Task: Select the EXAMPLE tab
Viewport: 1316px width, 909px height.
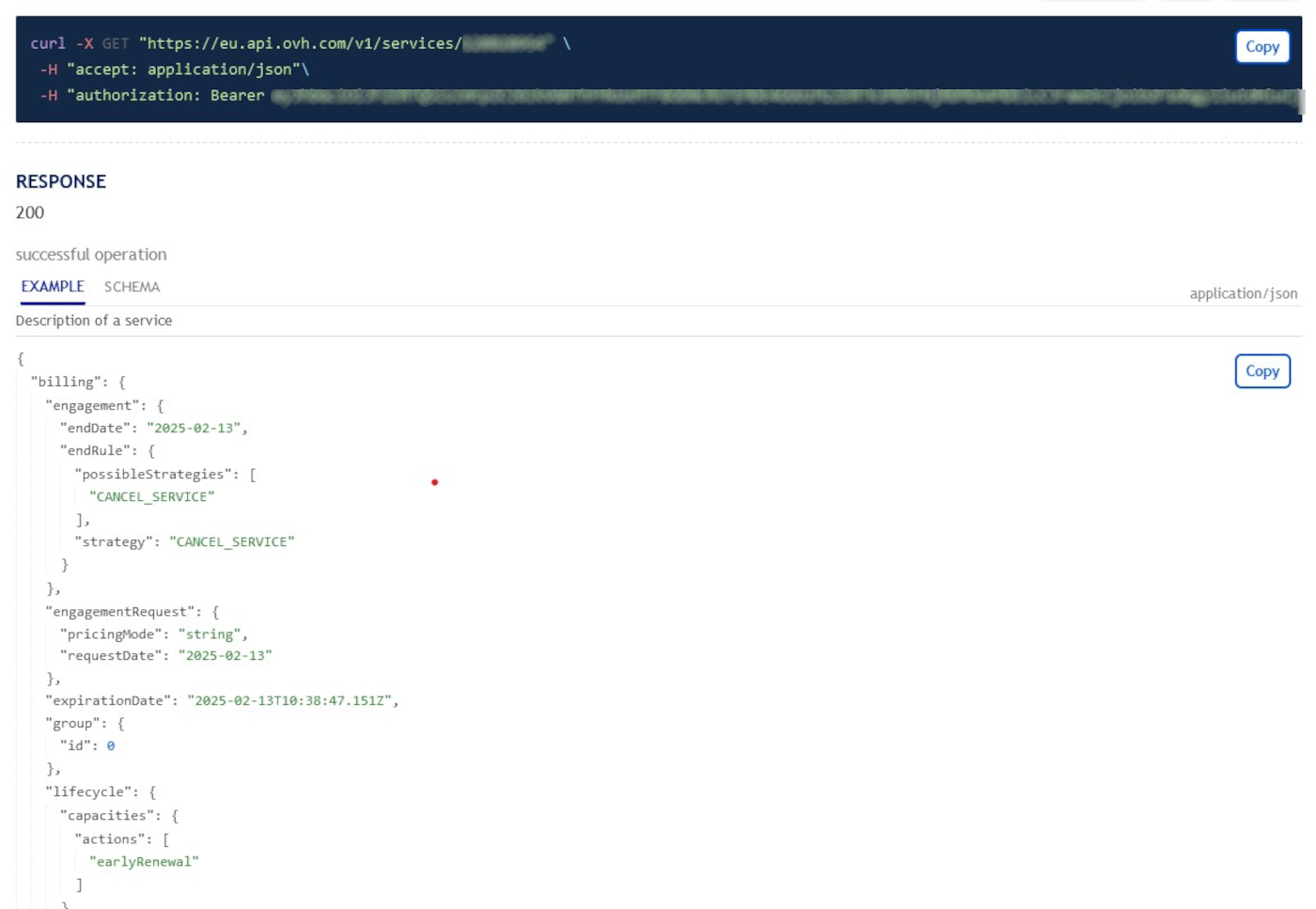Action: [x=53, y=288]
